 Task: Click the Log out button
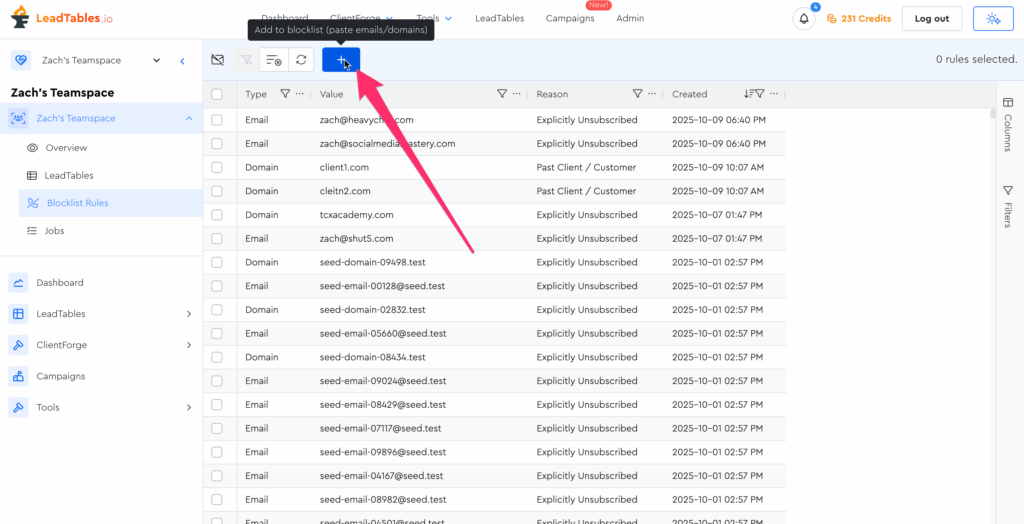click(931, 19)
